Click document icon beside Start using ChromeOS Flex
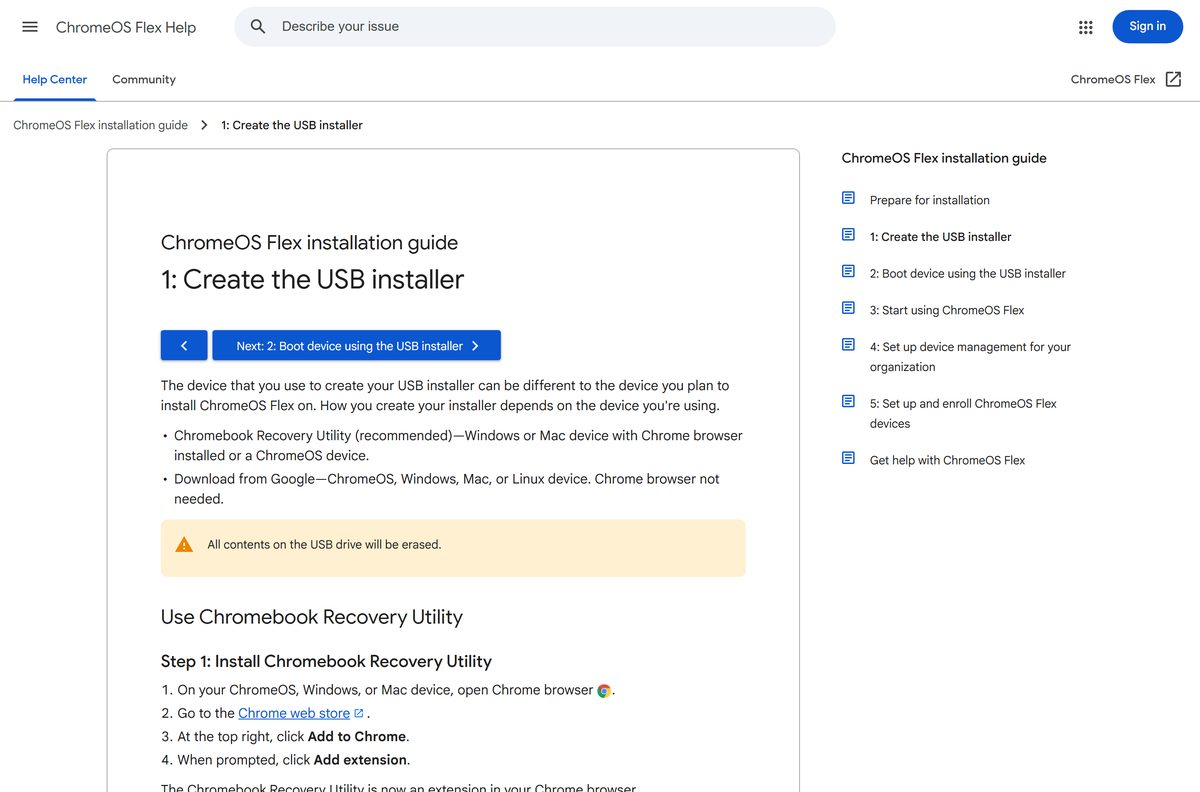This screenshot has width=1200, height=792. [848, 308]
